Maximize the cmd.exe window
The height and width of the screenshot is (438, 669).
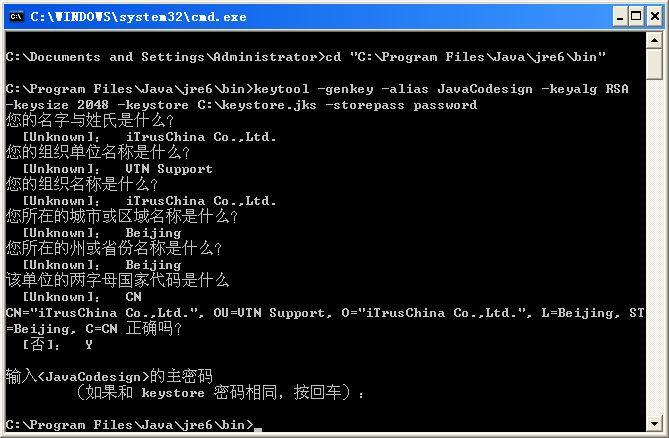click(x=636, y=17)
